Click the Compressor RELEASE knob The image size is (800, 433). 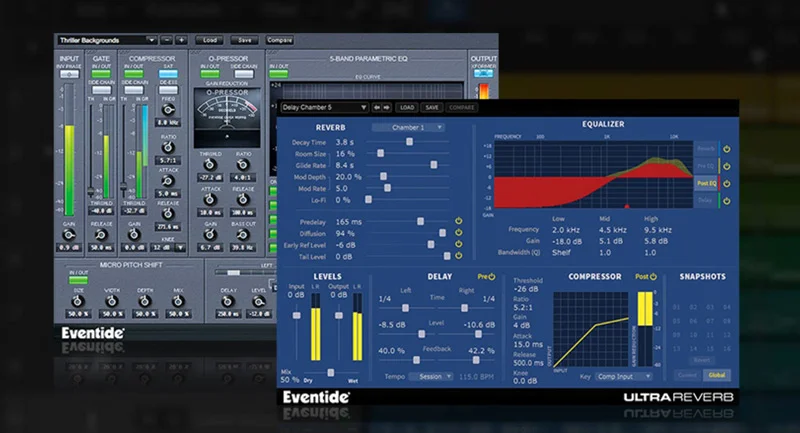pos(168,213)
